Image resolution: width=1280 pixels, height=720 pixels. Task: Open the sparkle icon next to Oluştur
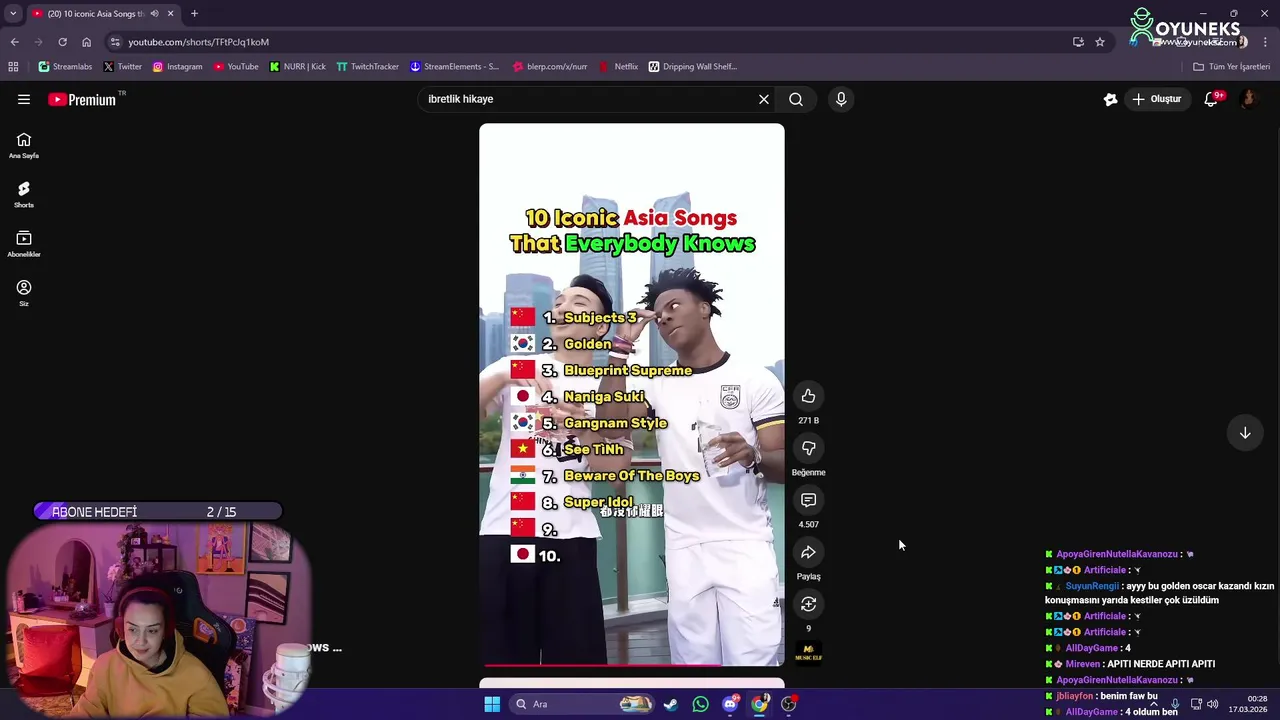click(1110, 99)
